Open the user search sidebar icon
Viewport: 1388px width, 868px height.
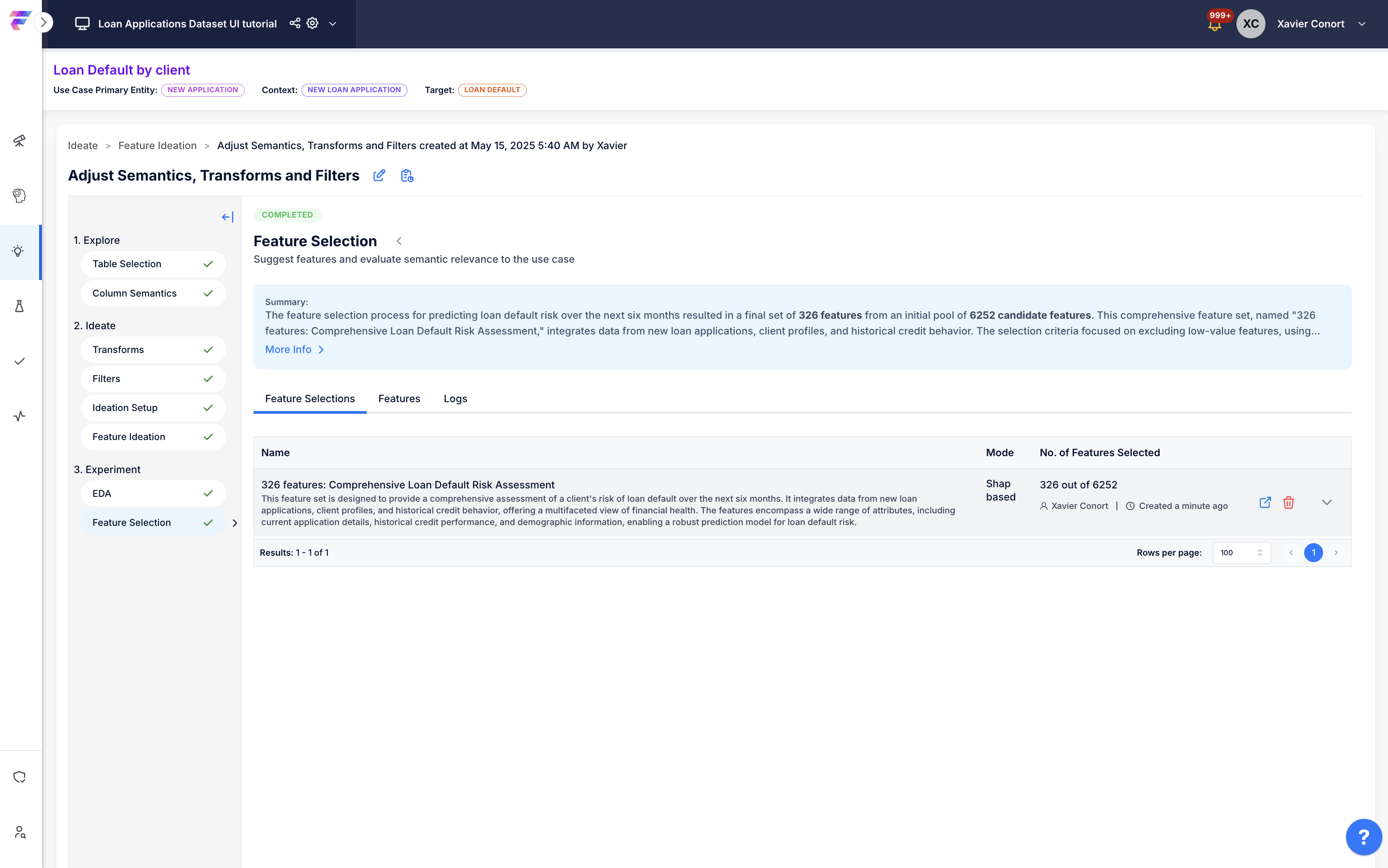click(19, 832)
